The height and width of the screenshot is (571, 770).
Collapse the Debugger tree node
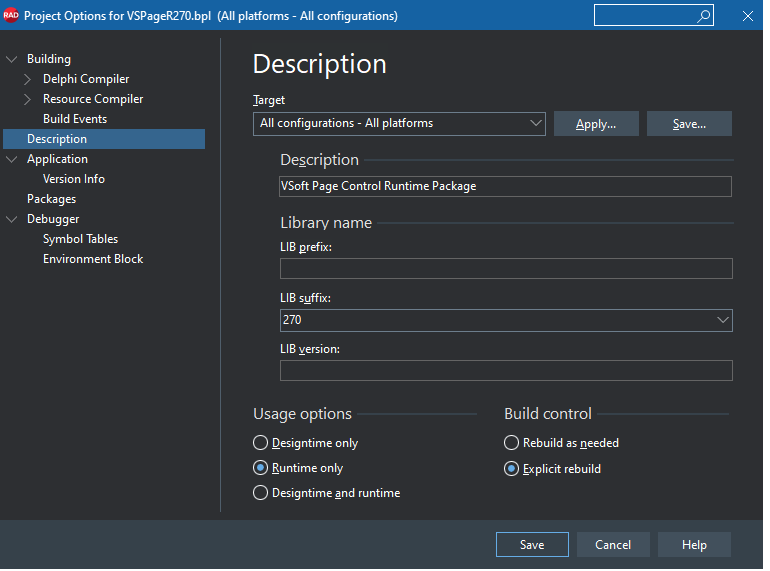tap(12, 221)
